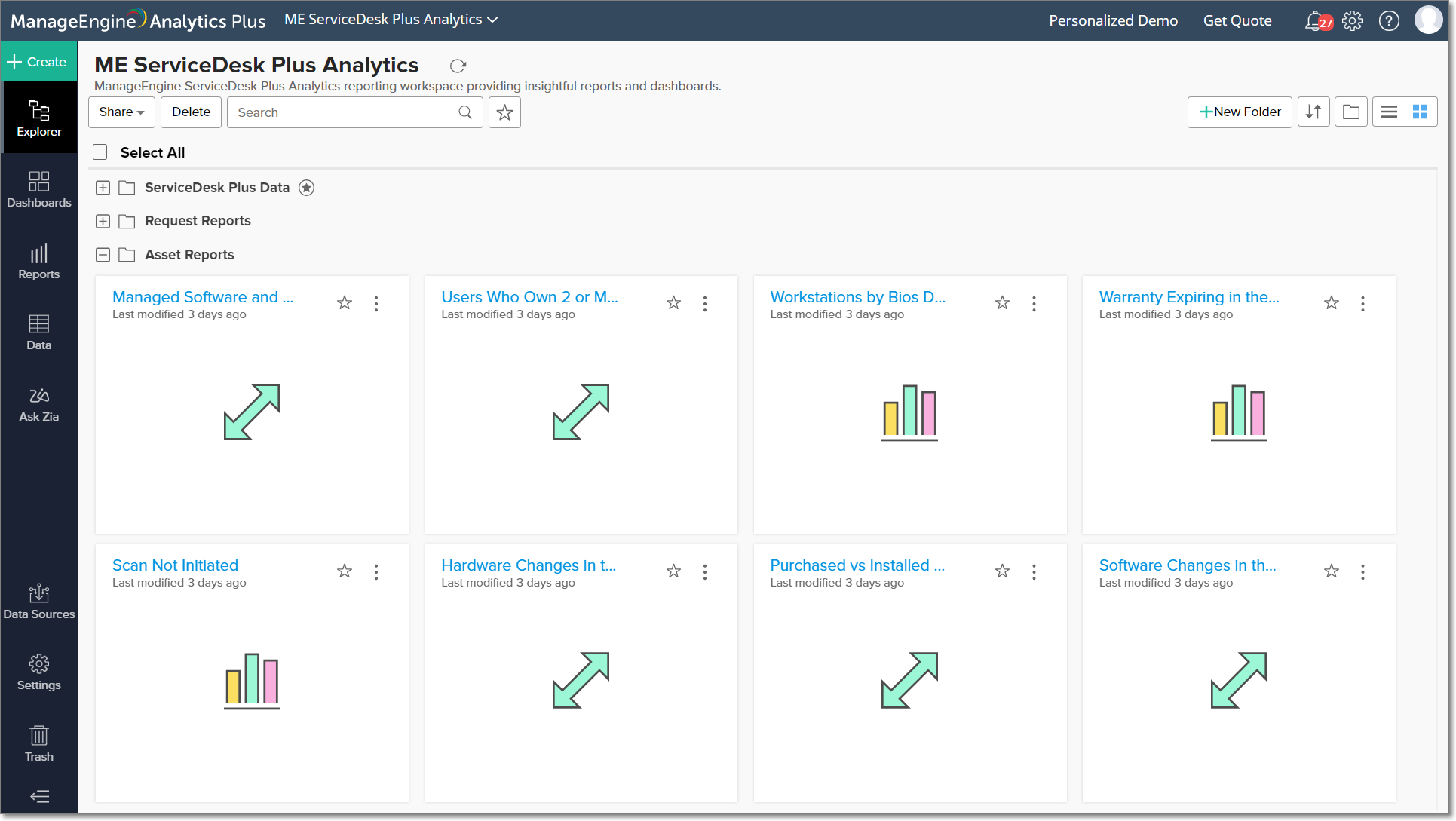
Task: Favorite the Workstations by Bios report
Action: pyautogui.click(x=1002, y=303)
